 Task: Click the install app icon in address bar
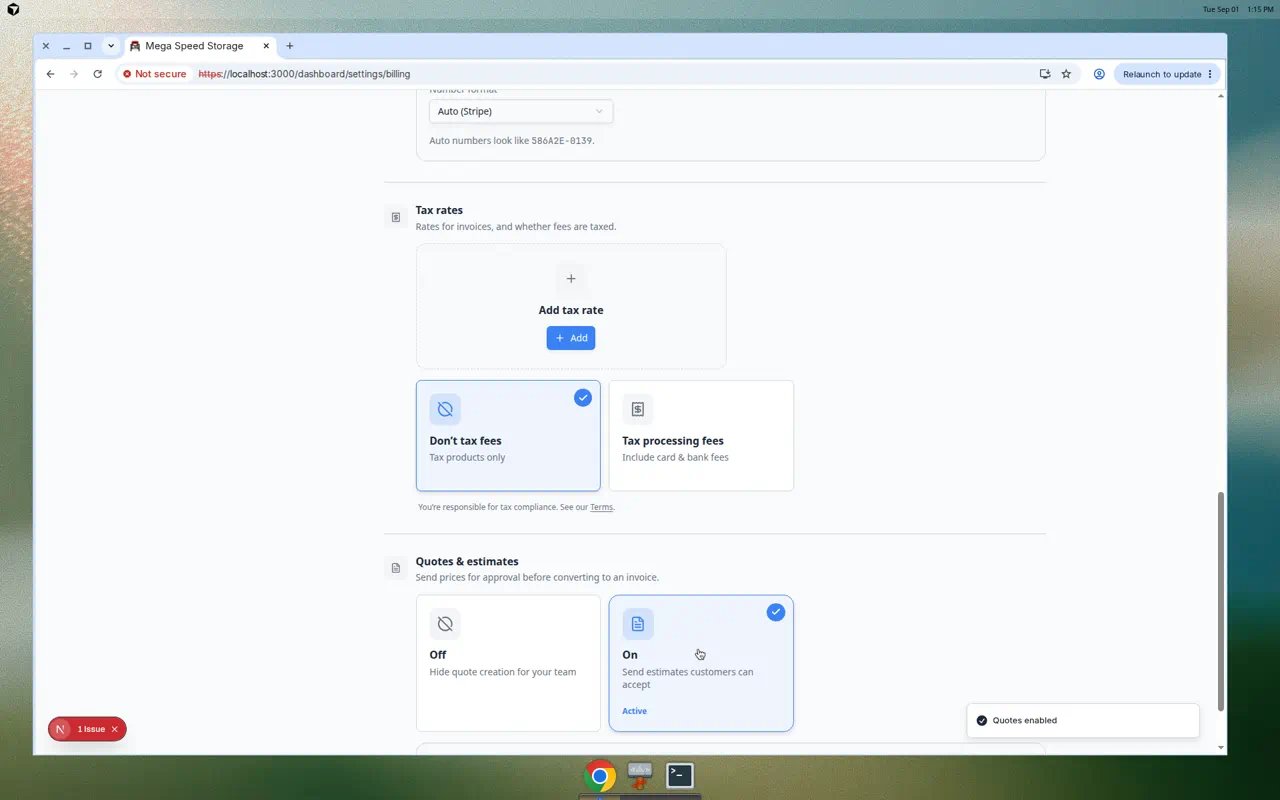click(x=1045, y=74)
